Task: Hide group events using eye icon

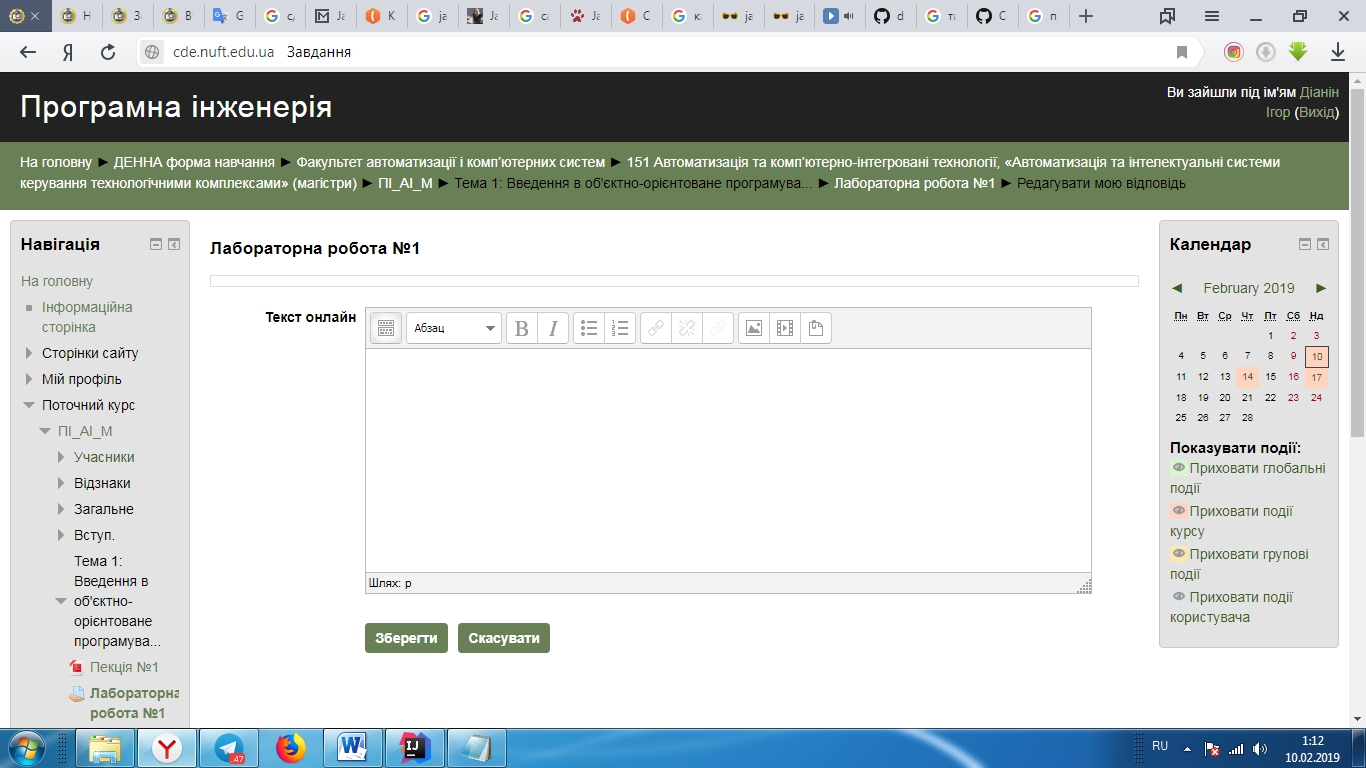Action: (1178, 554)
